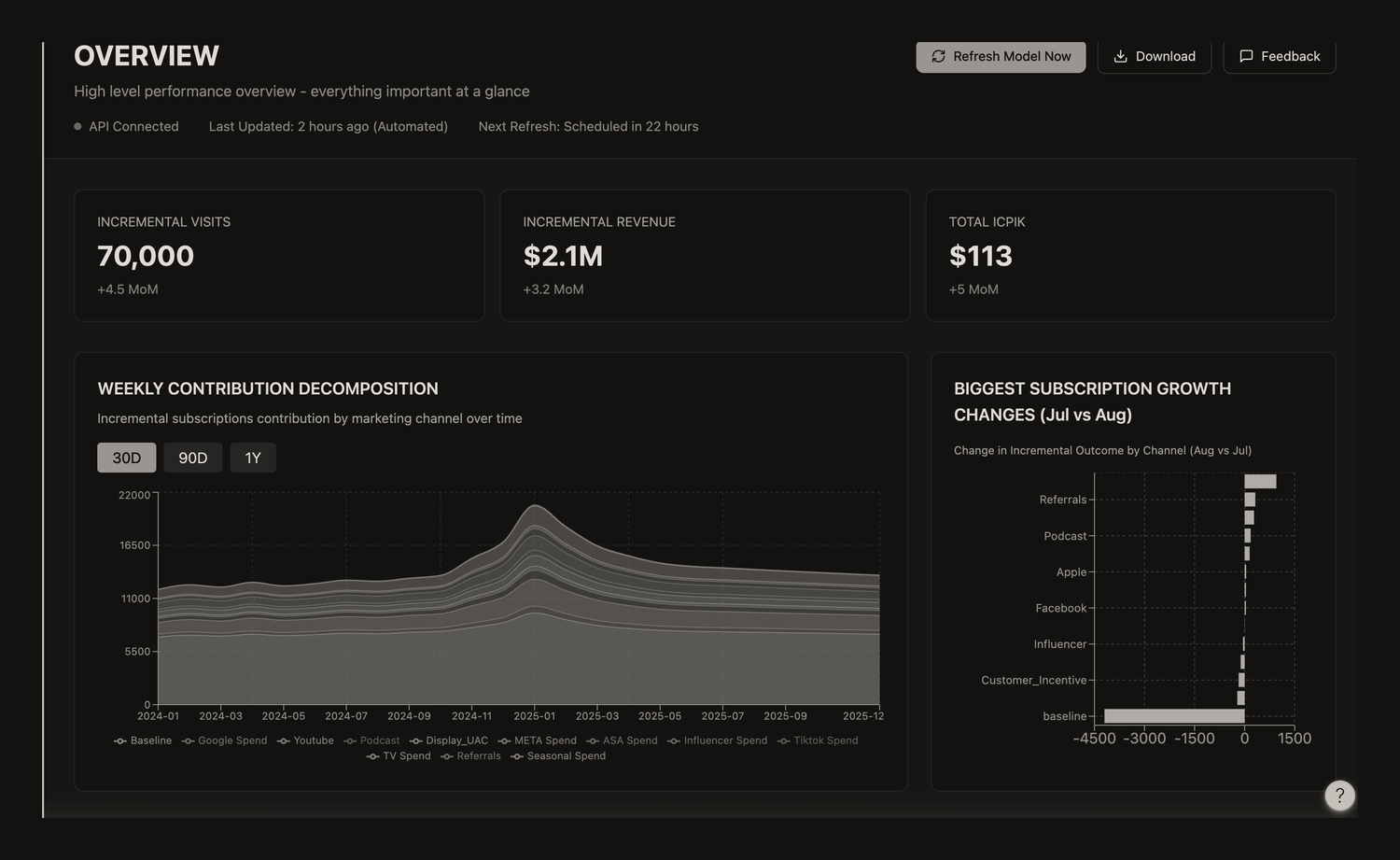
Task: Toggle the Youtube legend series
Action: coord(305,740)
